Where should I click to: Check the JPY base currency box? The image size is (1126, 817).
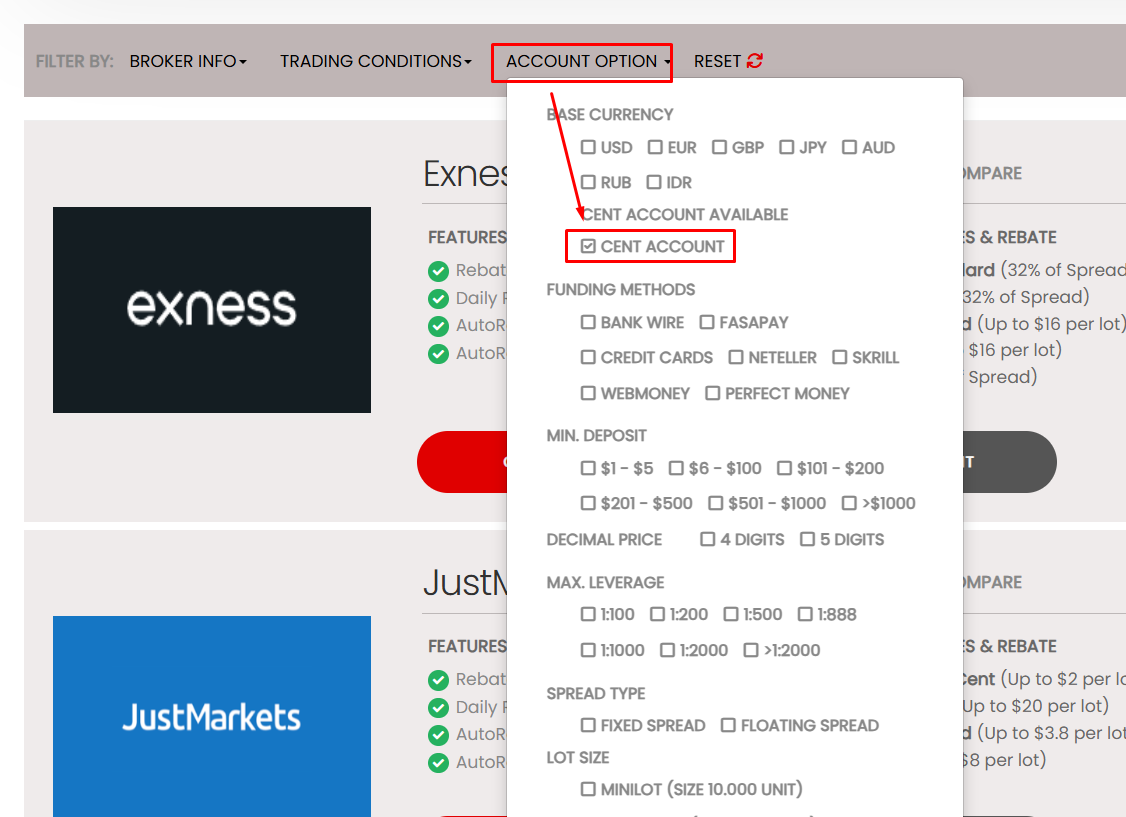coord(787,147)
